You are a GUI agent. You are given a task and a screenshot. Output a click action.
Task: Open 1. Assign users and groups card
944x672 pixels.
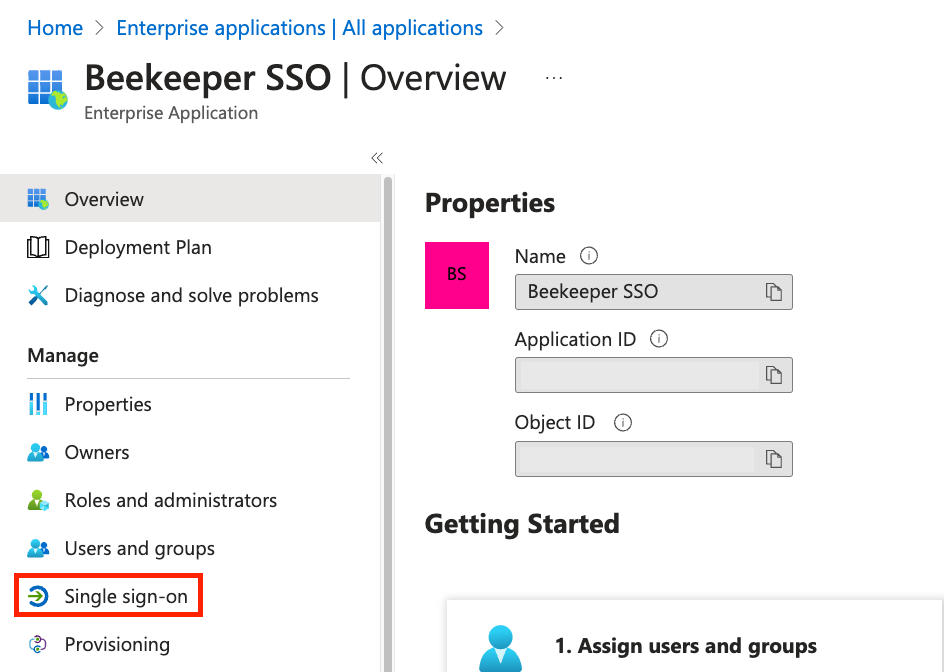pyautogui.click(x=695, y=636)
